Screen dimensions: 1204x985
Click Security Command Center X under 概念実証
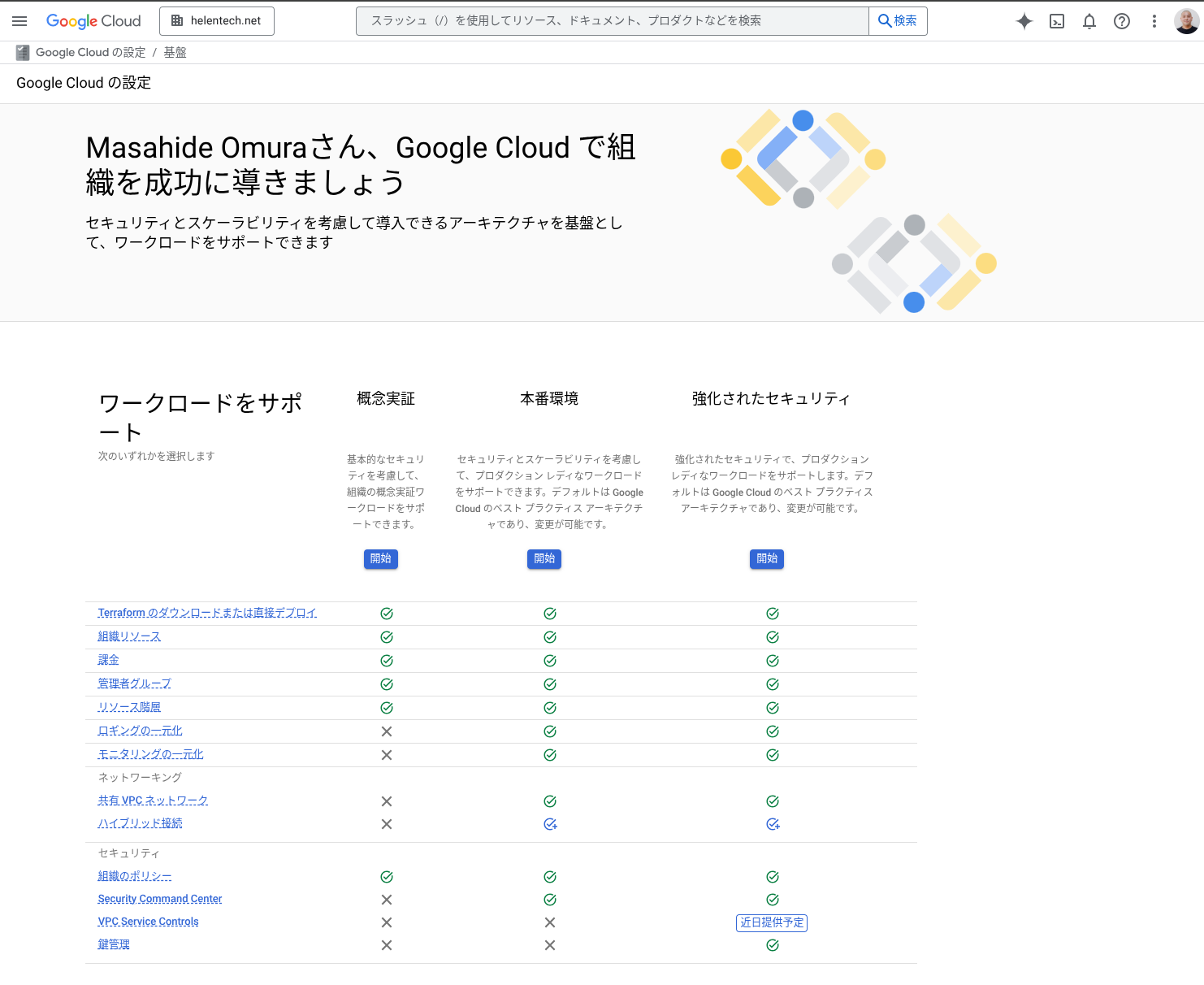tap(387, 900)
